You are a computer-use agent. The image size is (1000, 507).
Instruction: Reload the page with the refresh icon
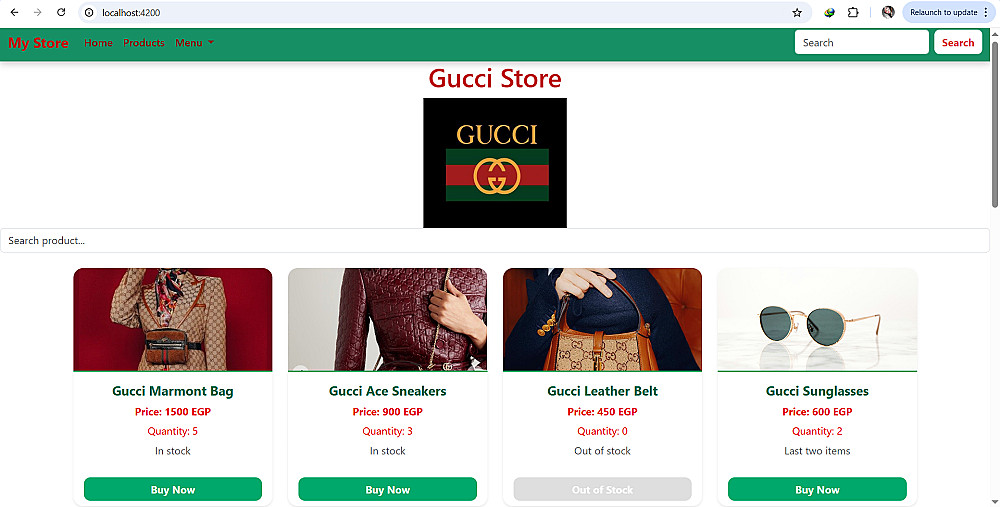(x=61, y=12)
